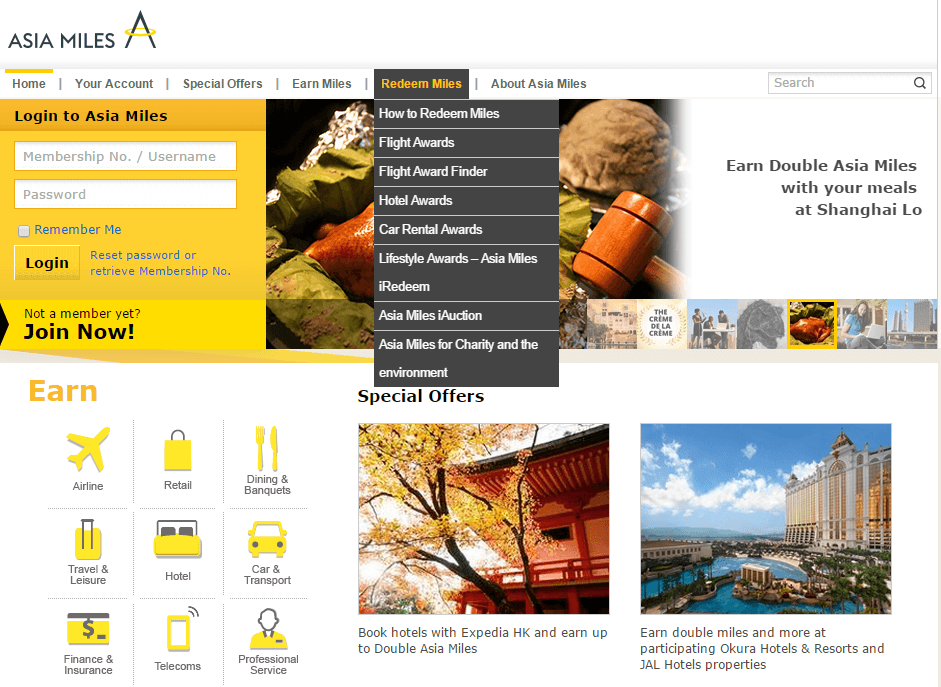This screenshot has width=941, height=687.
Task: Select Car Rental Awards entry
Action: tap(466, 229)
